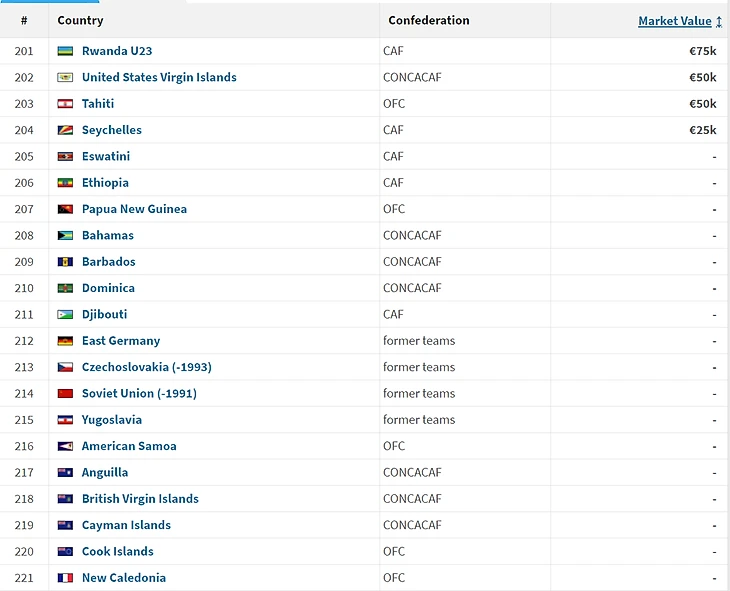Open Soviet Union (-1991) link
Screen dimensions: 730x591
[x=139, y=394]
